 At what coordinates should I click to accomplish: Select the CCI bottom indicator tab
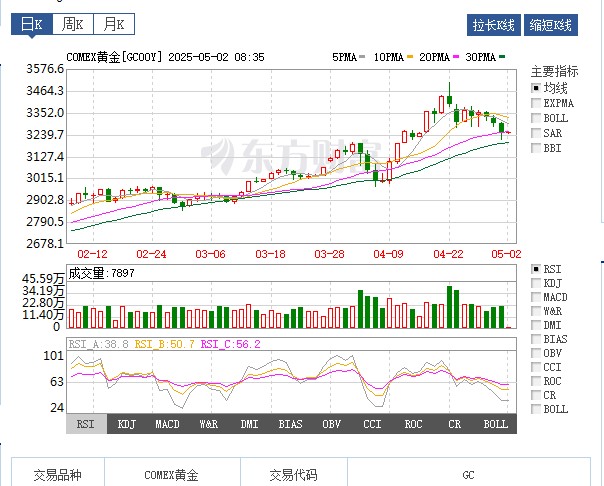pyautogui.click(x=372, y=424)
